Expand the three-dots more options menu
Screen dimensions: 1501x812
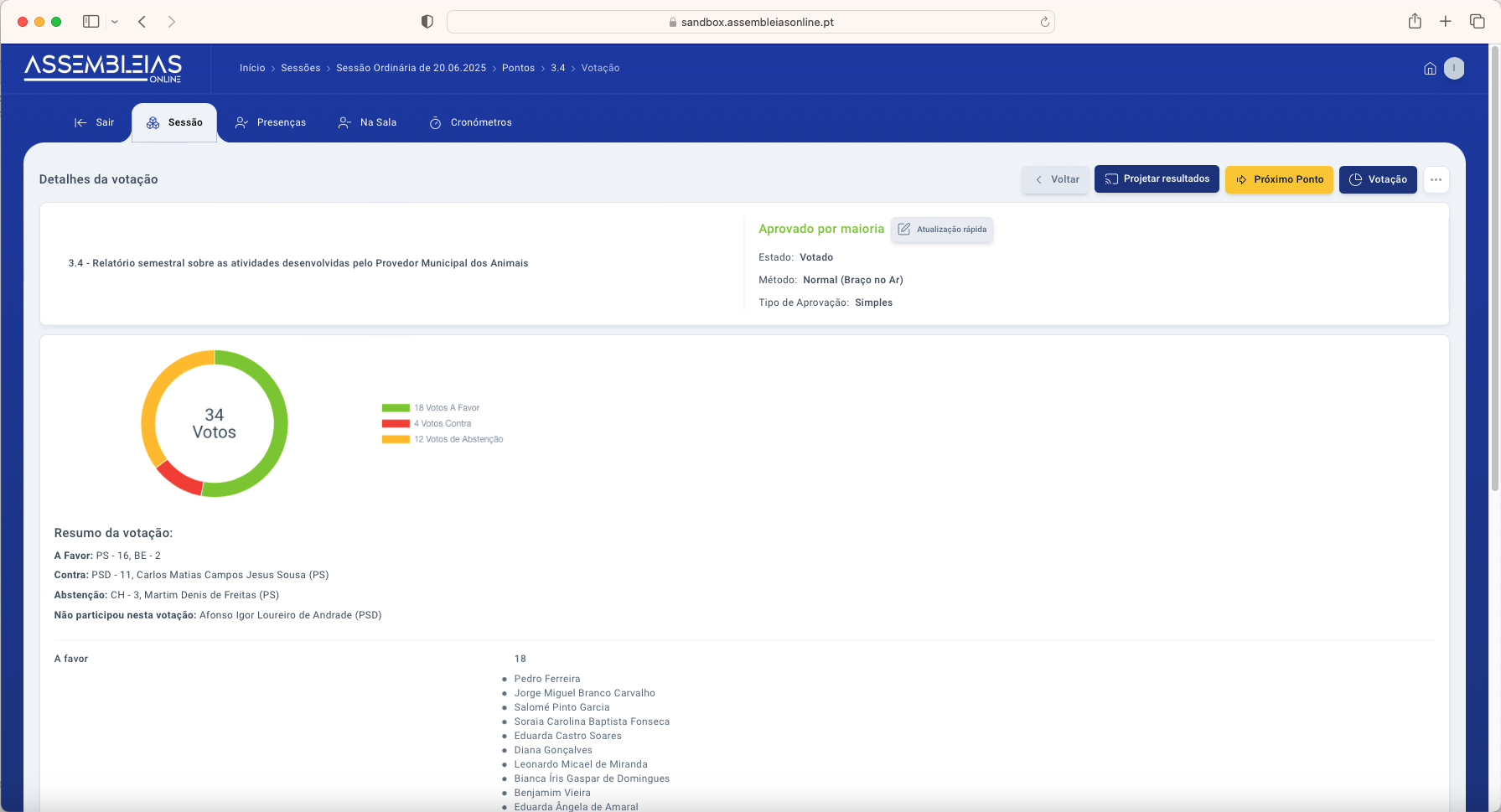click(1436, 179)
